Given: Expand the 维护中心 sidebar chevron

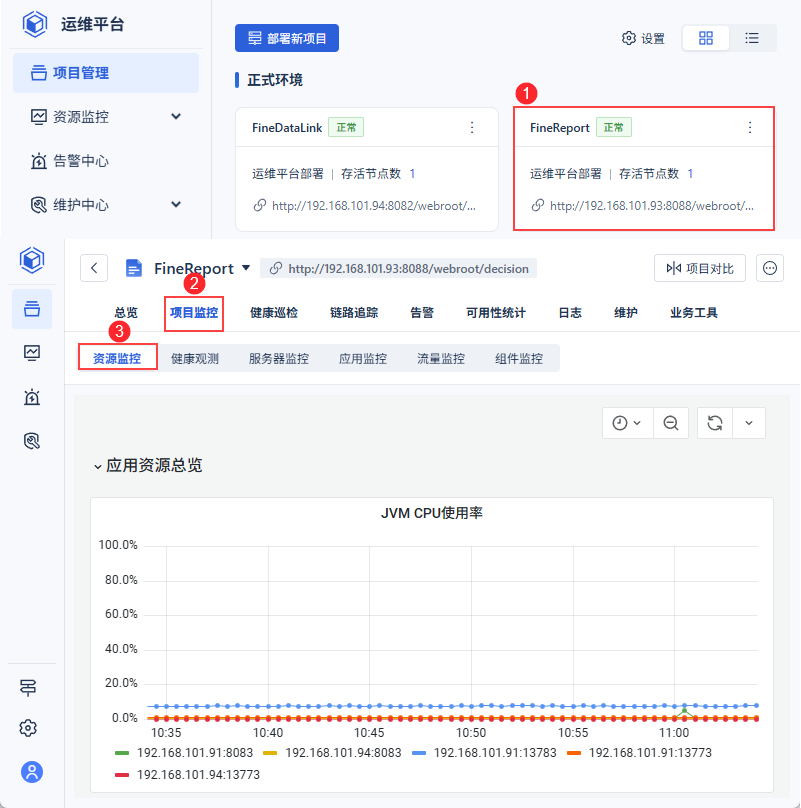Looking at the screenshot, I should tap(176, 205).
